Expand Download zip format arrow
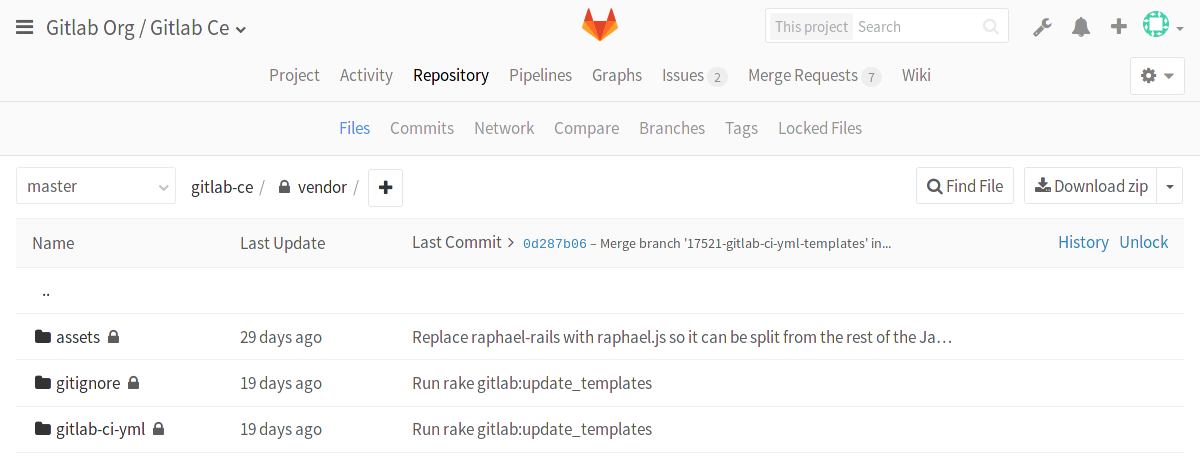 point(1170,186)
